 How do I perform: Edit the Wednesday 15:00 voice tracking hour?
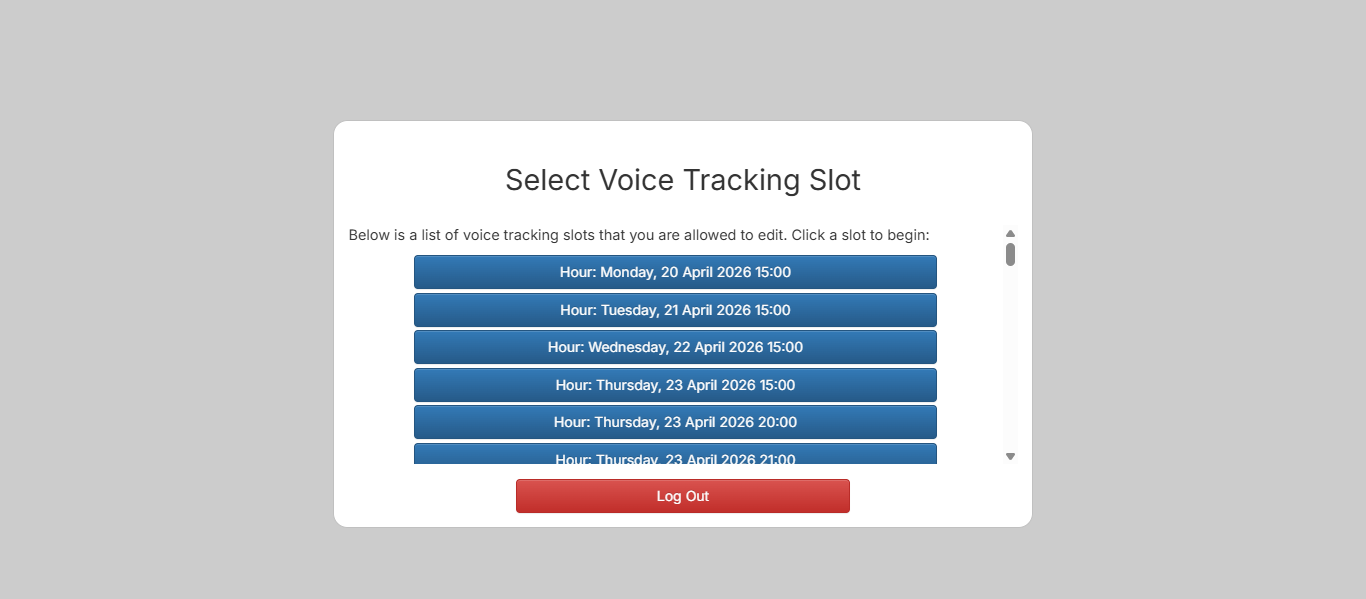click(675, 347)
